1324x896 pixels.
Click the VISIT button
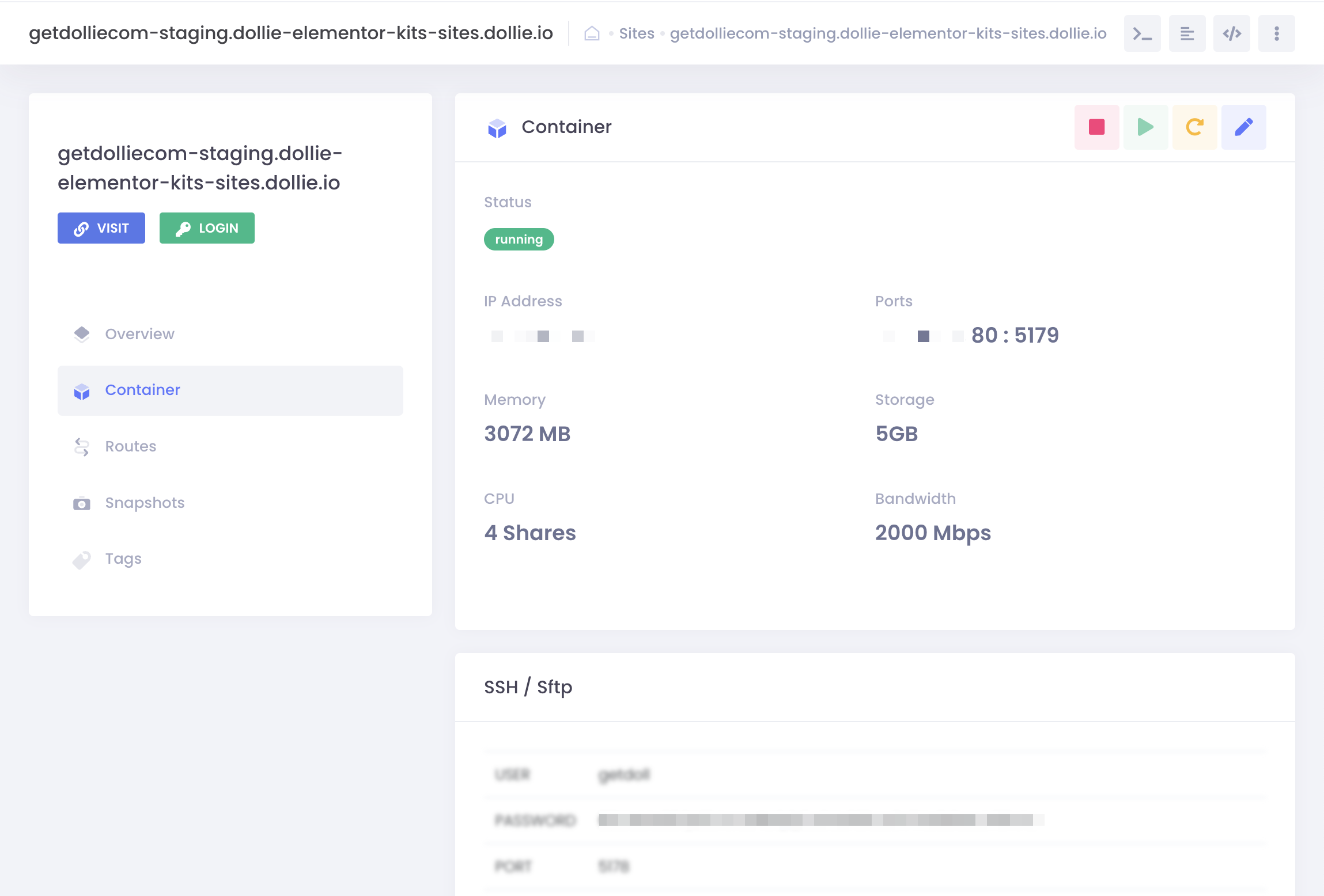pyautogui.click(x=101, y=228)
